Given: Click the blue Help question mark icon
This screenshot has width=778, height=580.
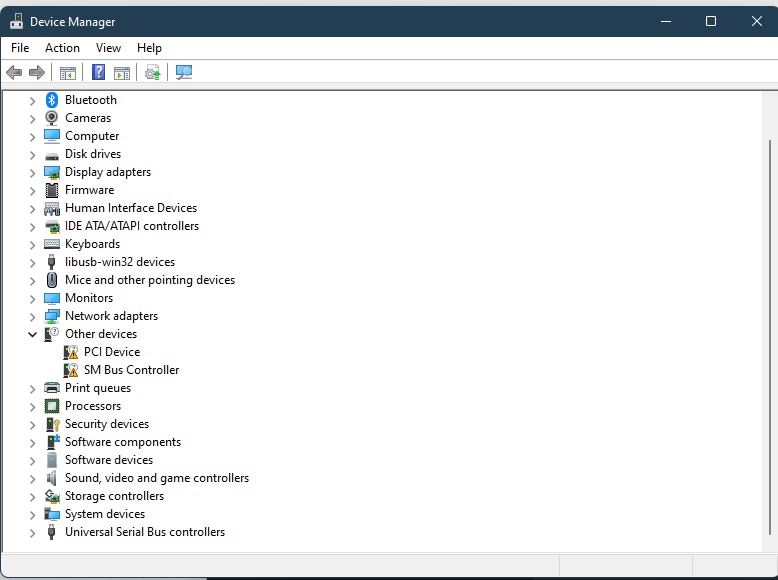Looking at the screenshot, I should coord(98,72).
